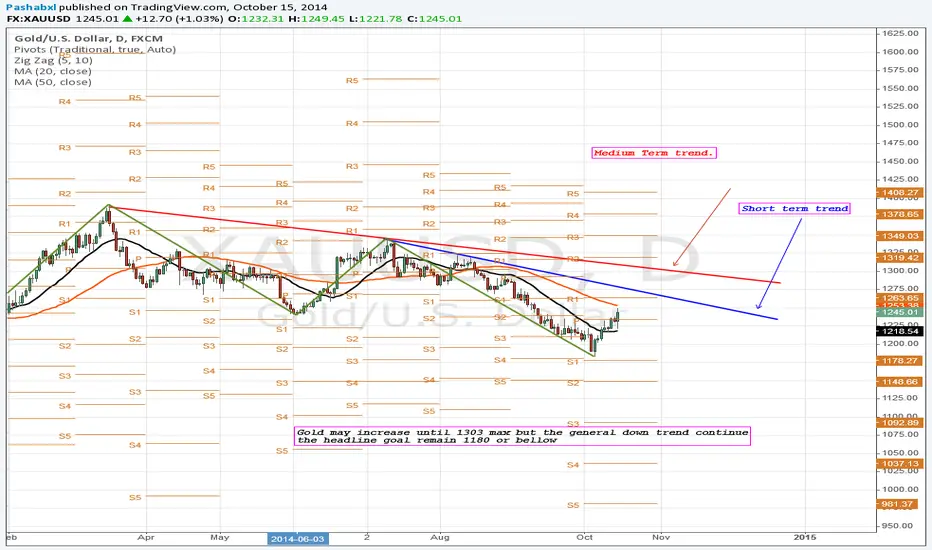The image size is (932, 550).
Task: Click the C:1245.01 close value in header
Action: [434, 18]
